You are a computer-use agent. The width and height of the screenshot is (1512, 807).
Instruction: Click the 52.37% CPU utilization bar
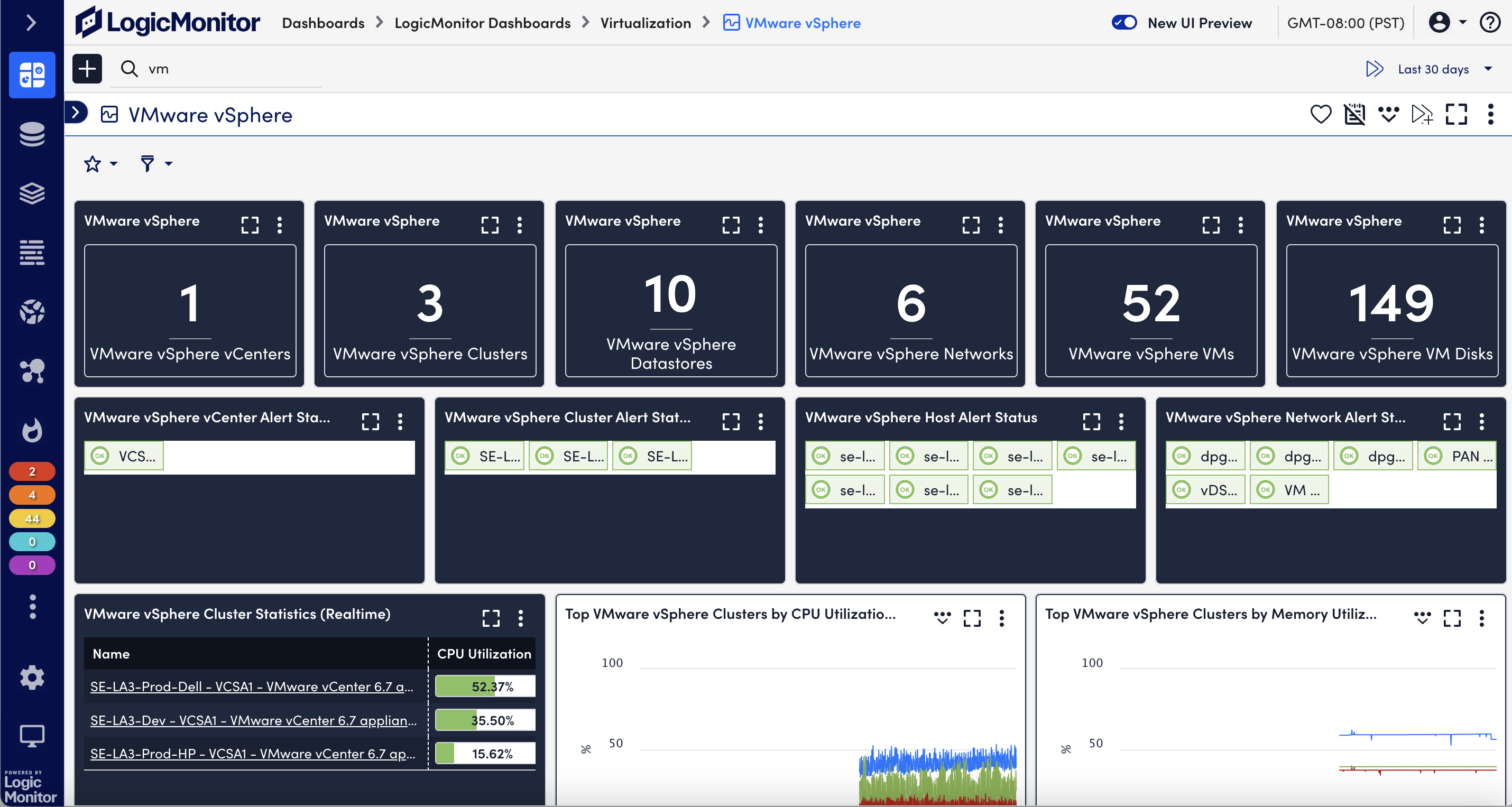[x=485, y=685]
